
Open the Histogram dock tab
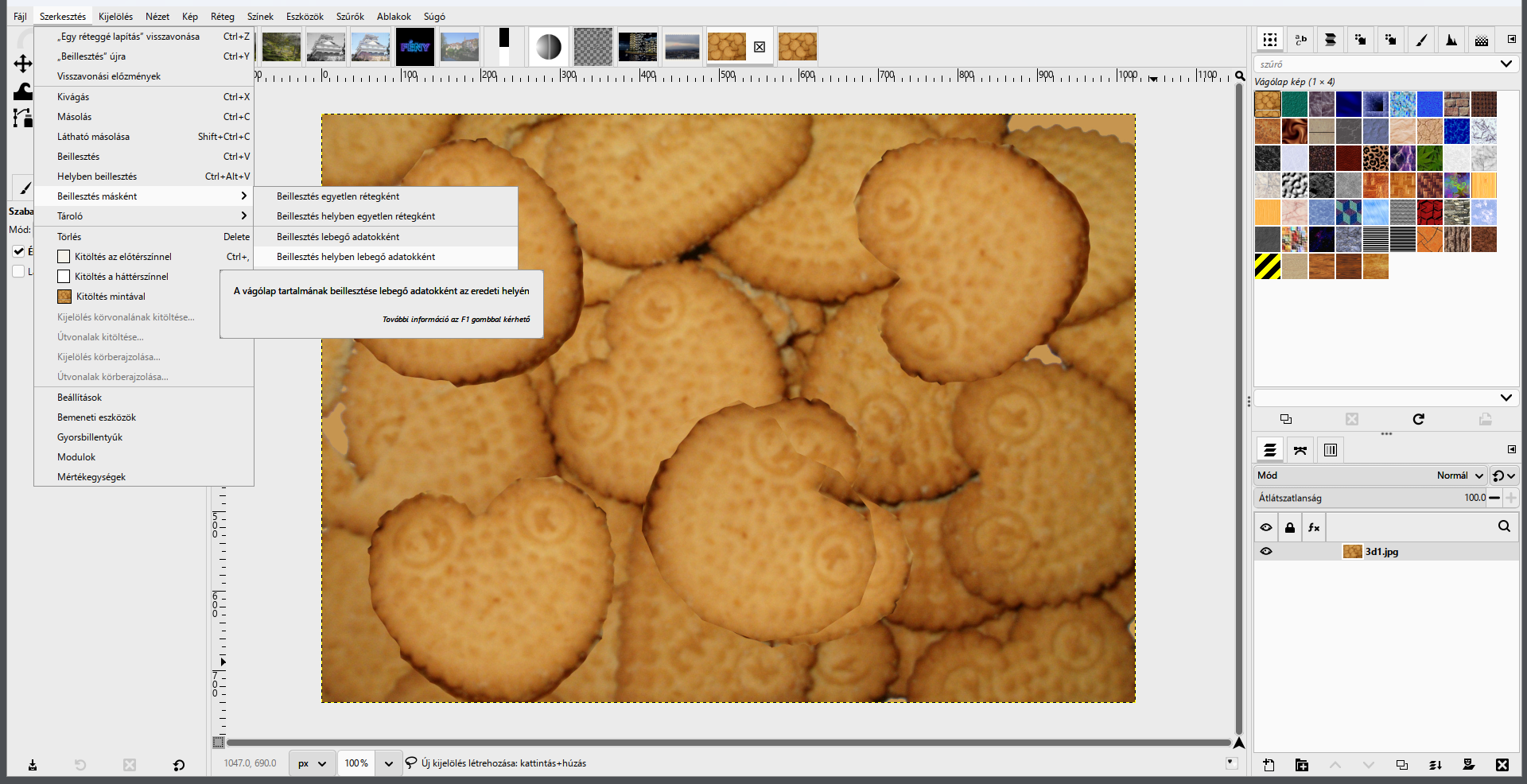coord(1451,40)
